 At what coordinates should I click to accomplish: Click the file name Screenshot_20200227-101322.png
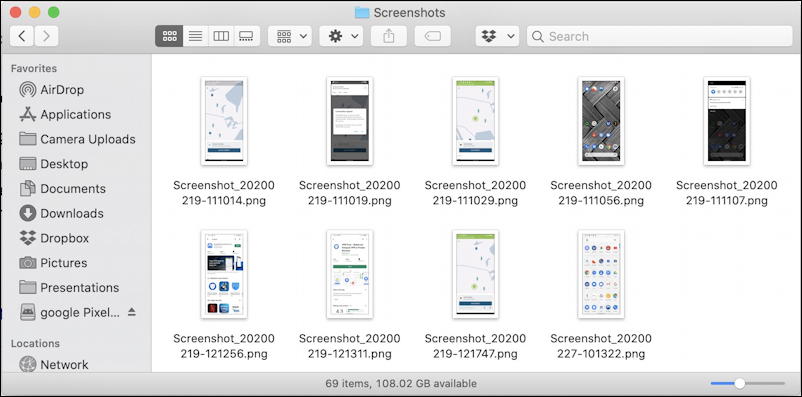pyautogui.click(x=601, y=346)
